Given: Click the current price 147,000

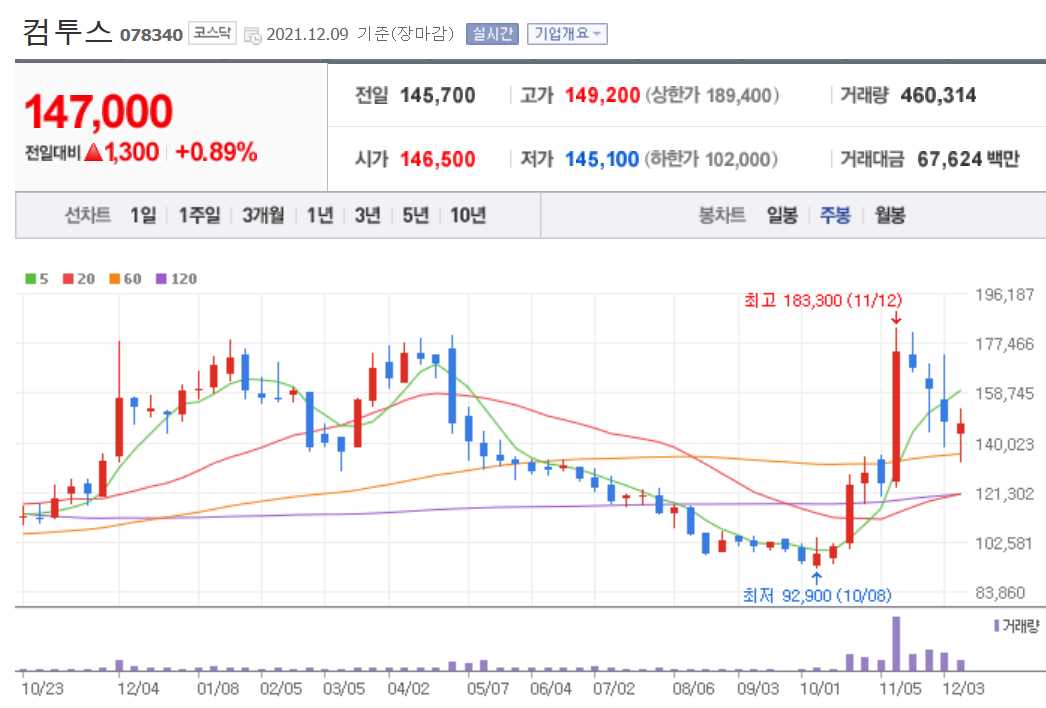Looking at the screenshot, I should 99,111.
